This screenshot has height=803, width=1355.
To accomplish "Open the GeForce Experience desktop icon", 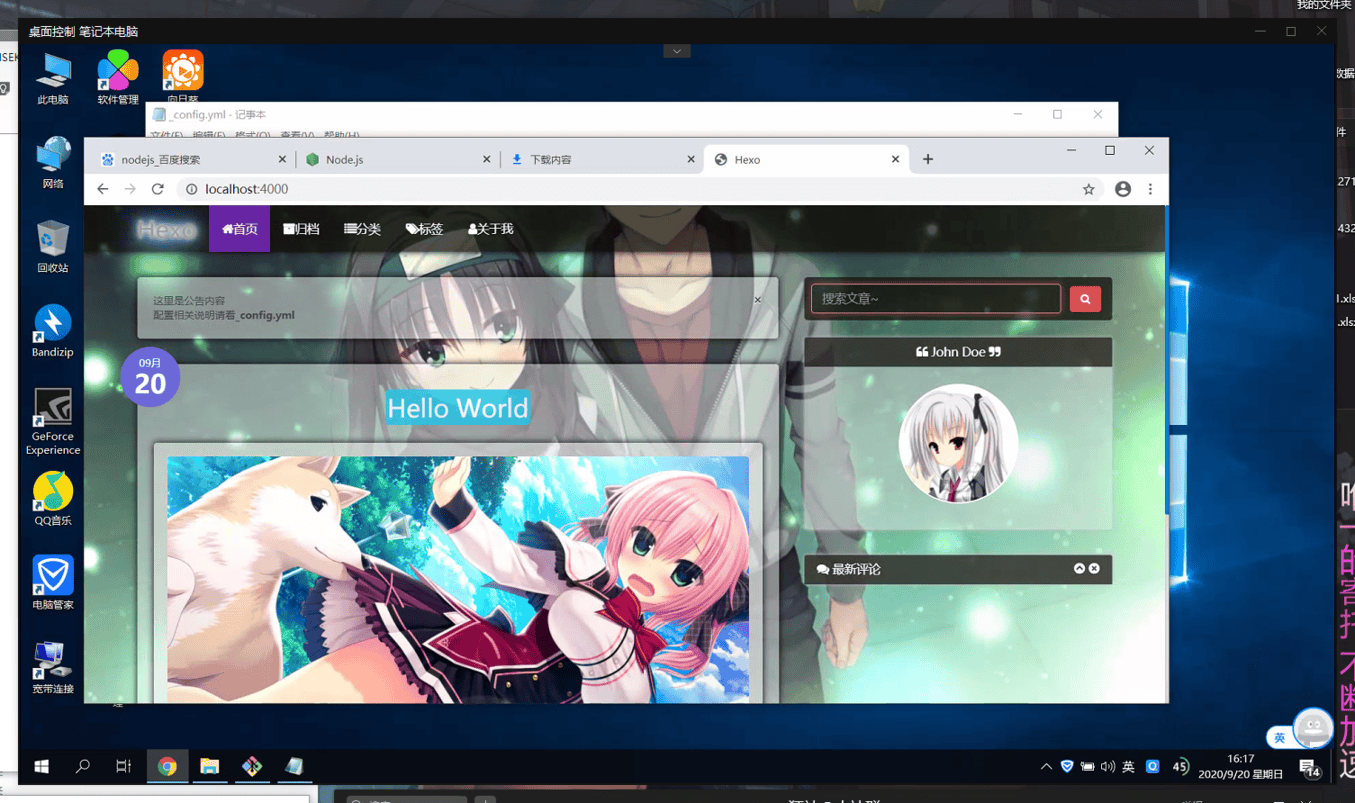I will click(x=52, y=420).
